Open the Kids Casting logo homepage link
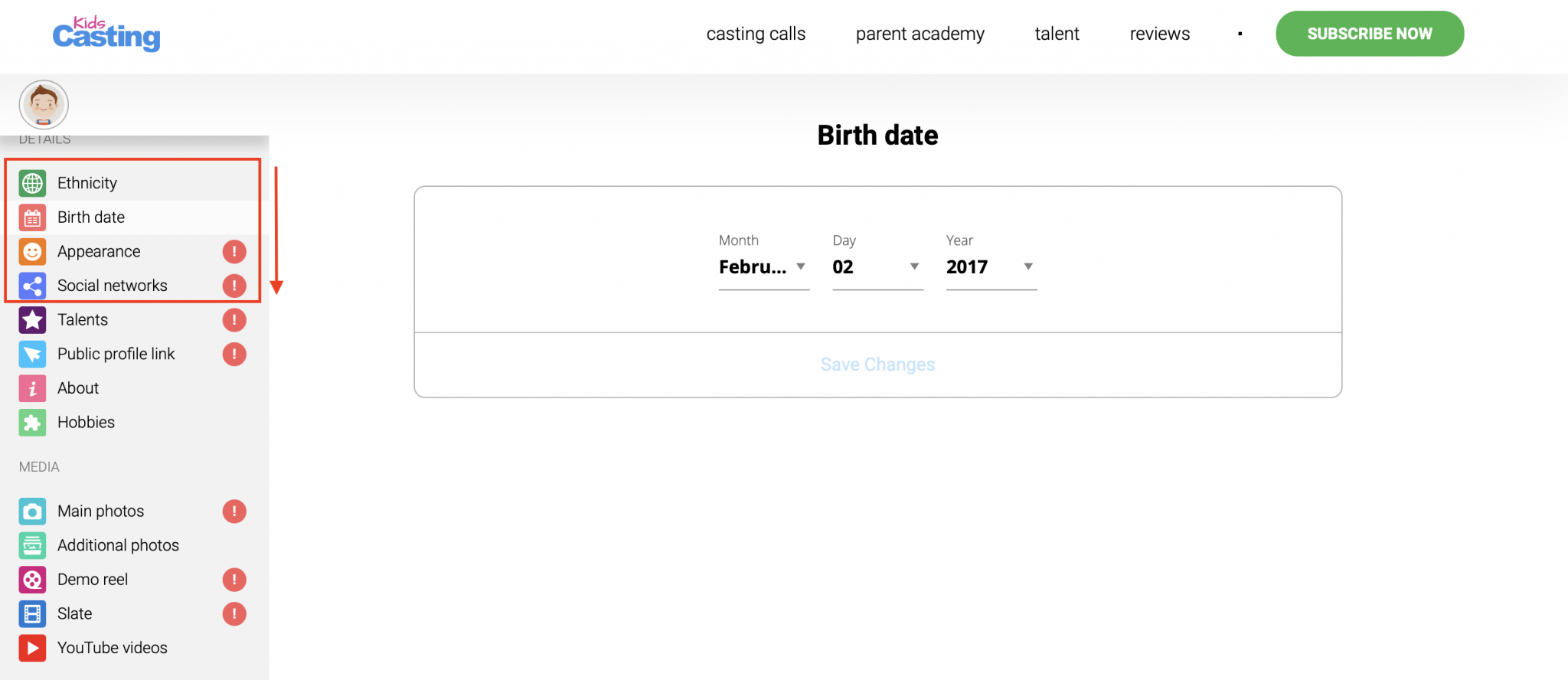 [x=106, y=34]
